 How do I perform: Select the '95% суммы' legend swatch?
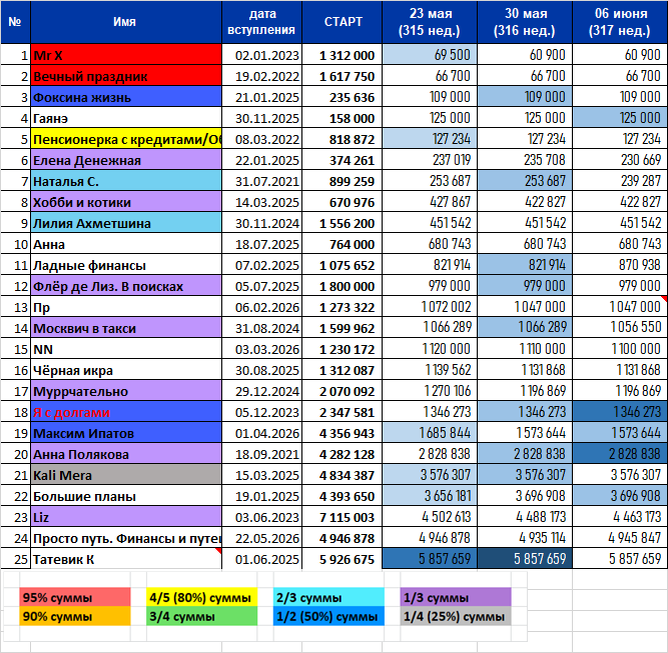coord(75,597)
